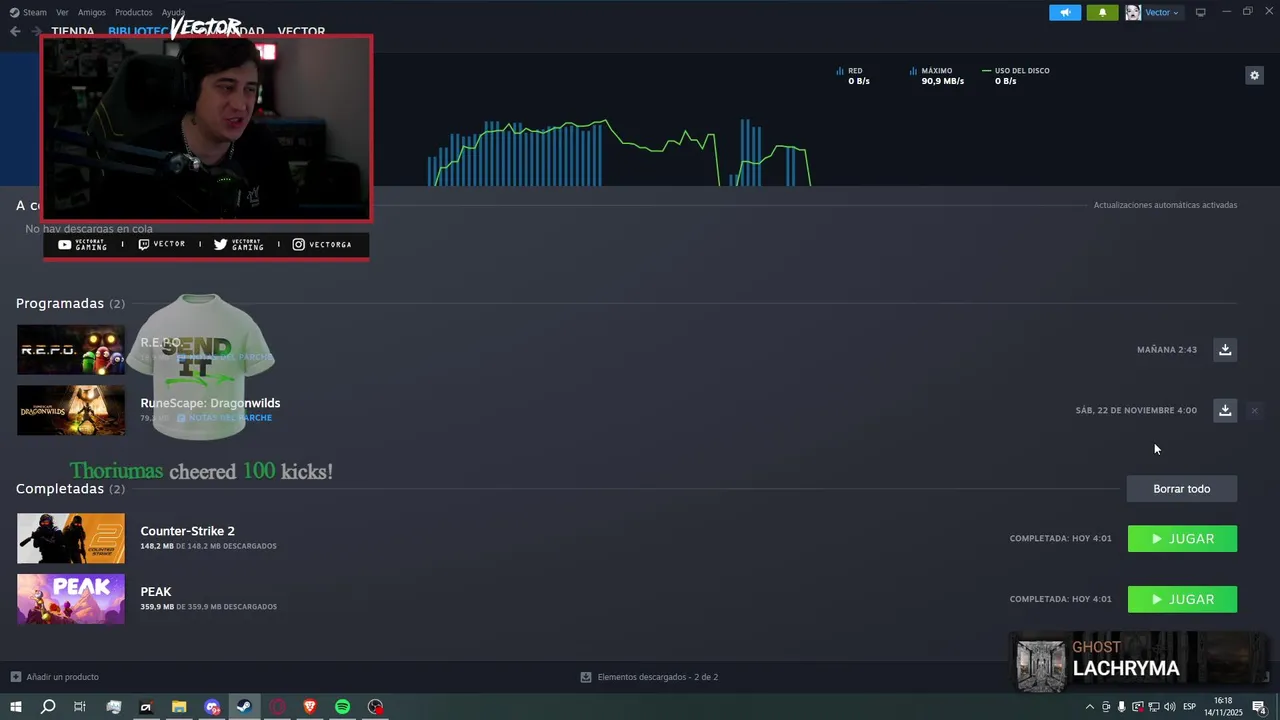The height and width of the screenshot is (720, 1280).
Task: Open the Windows Start menu
Action: click(15, 707)
